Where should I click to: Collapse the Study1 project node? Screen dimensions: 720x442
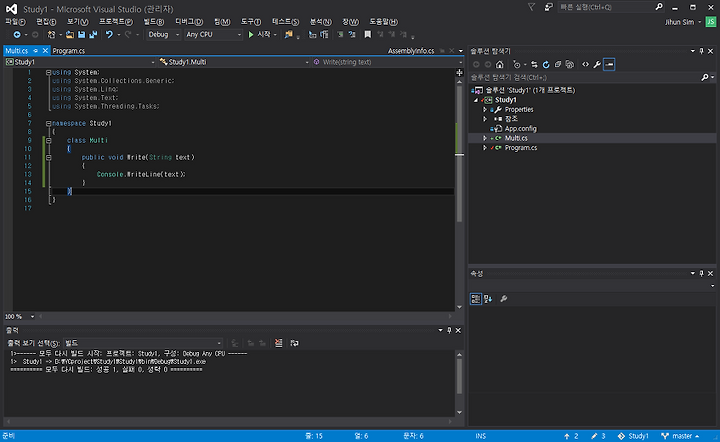pos(476,100)
